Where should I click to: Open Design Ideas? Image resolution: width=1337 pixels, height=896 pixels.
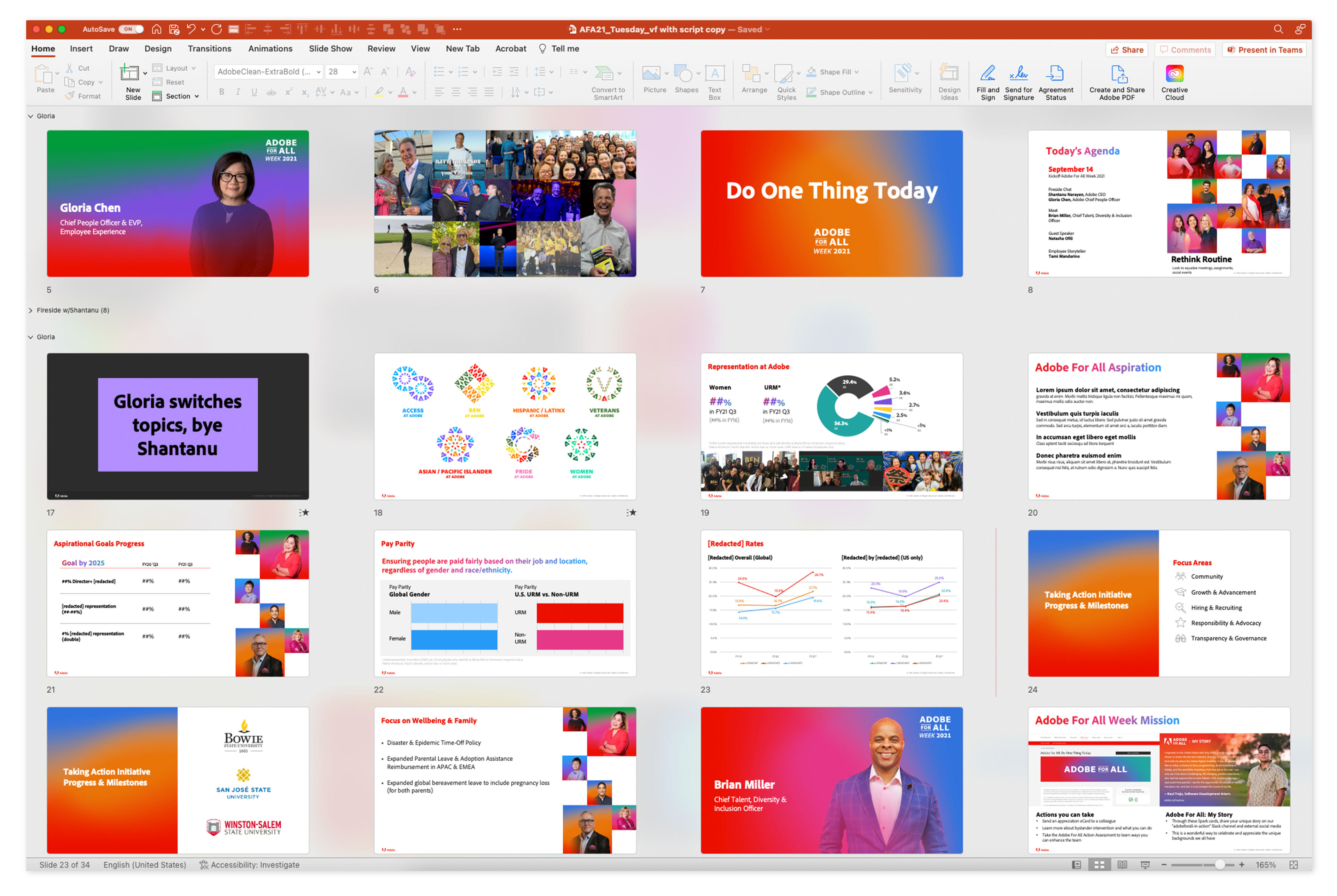tap(949, 82)
